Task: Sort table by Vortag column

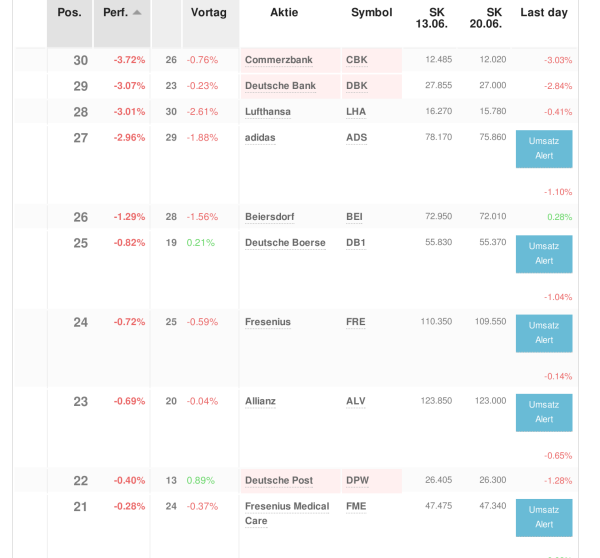Action: 209,13
